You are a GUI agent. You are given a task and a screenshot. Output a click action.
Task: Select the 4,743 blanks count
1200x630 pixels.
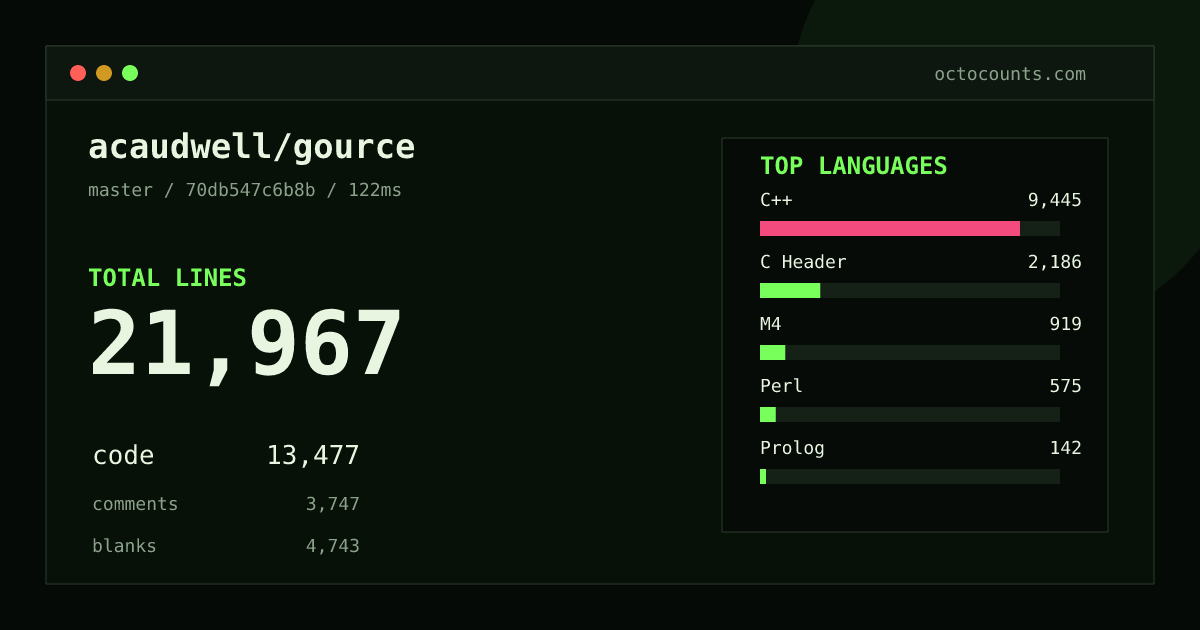pyautogui.click(x=333, y=546)
